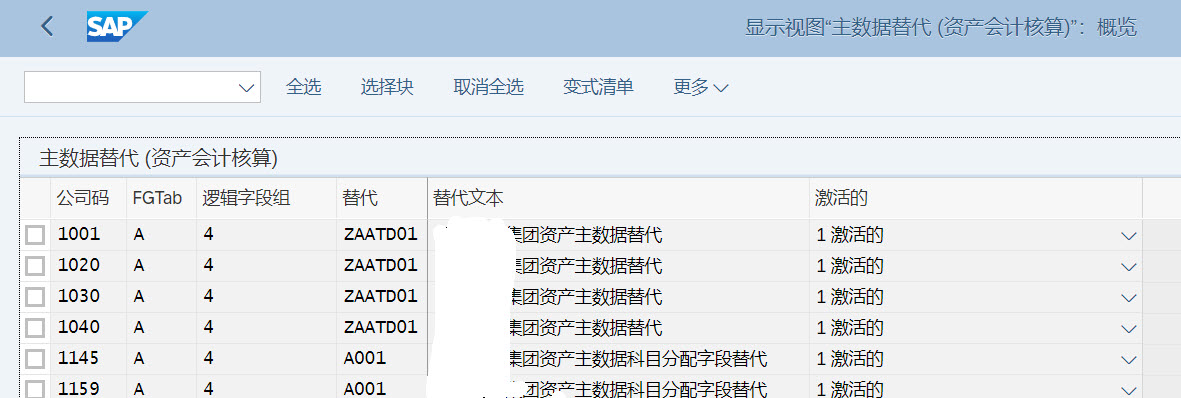This screenshot has width=1181, height=398.
Task: Click company code cell 1020
Action: tap(88, 266)
